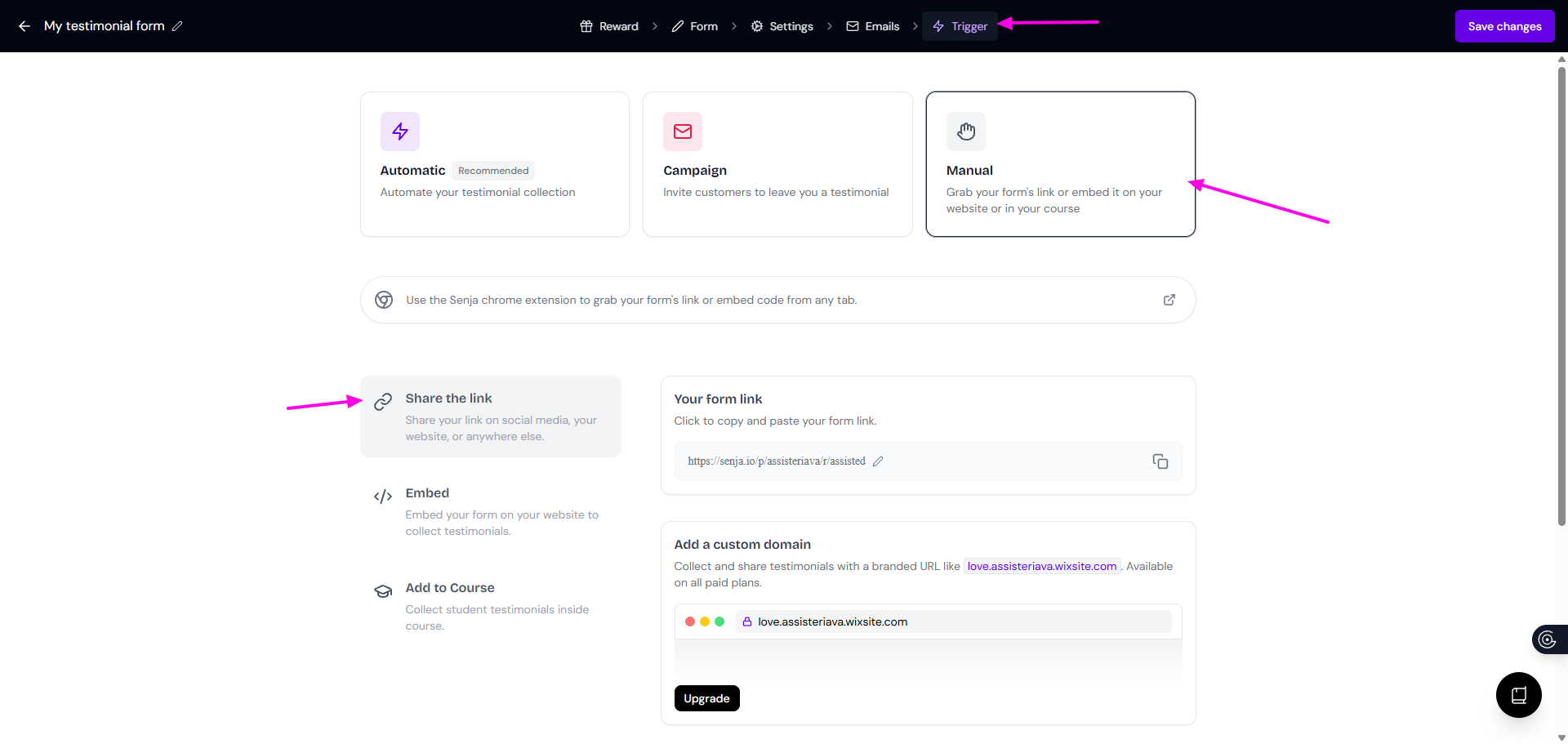The height and width of the screenshot is (744, 1568).
Task: Open the Form step tab
Action: (x=695, y=26)
